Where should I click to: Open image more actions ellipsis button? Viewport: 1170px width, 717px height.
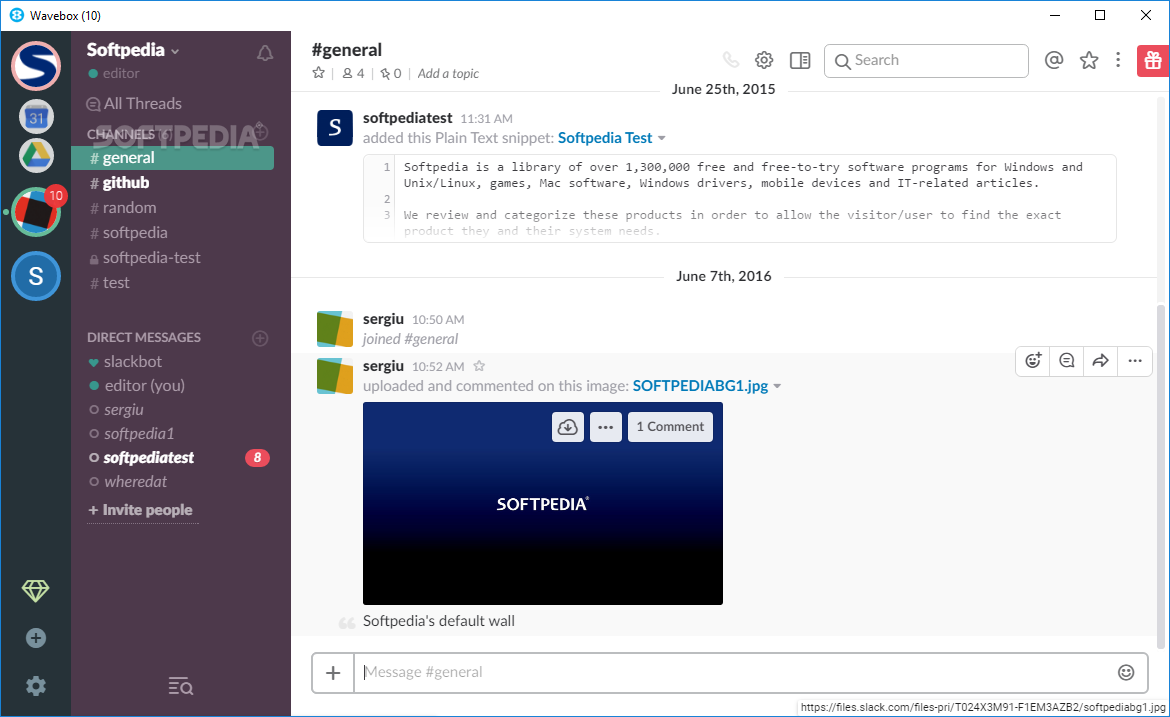point(606,427)
